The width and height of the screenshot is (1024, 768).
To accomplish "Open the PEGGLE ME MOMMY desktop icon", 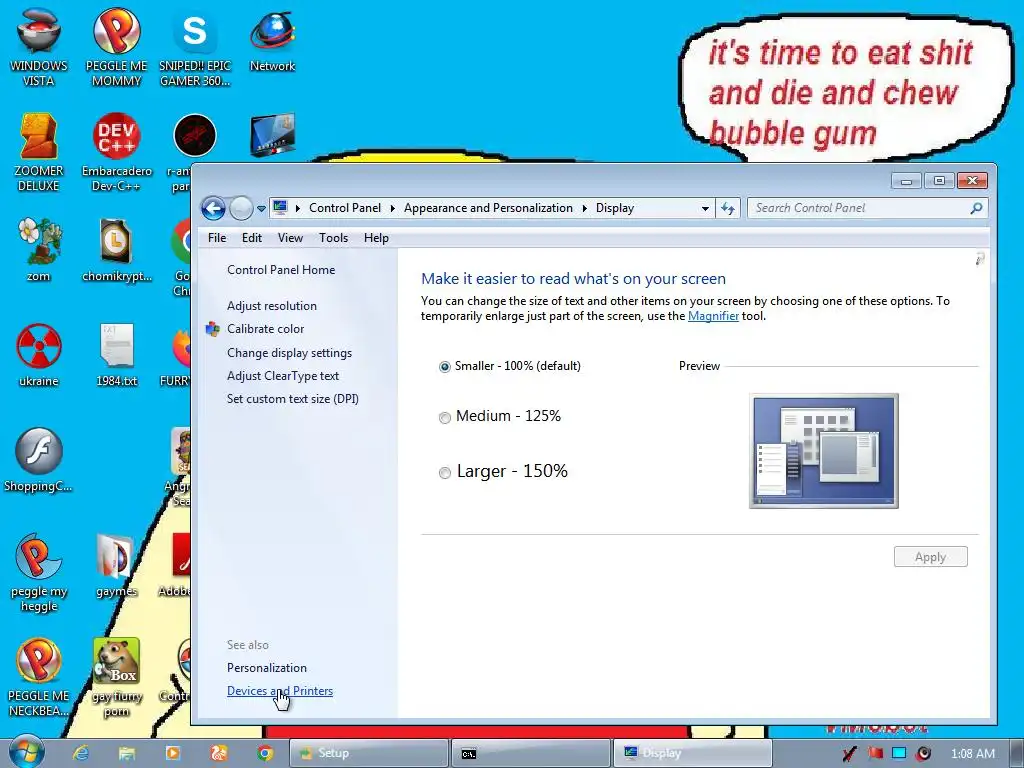I will pos(116,46).
